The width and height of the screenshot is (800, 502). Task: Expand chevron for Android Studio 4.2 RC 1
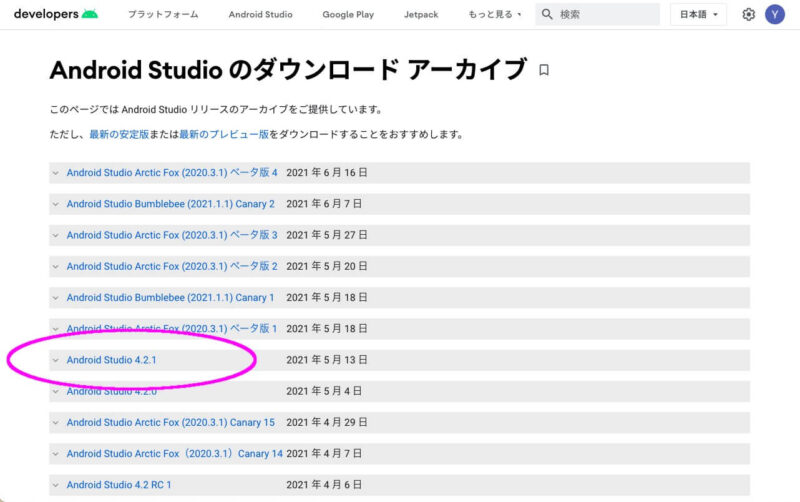tap(56, 485)
